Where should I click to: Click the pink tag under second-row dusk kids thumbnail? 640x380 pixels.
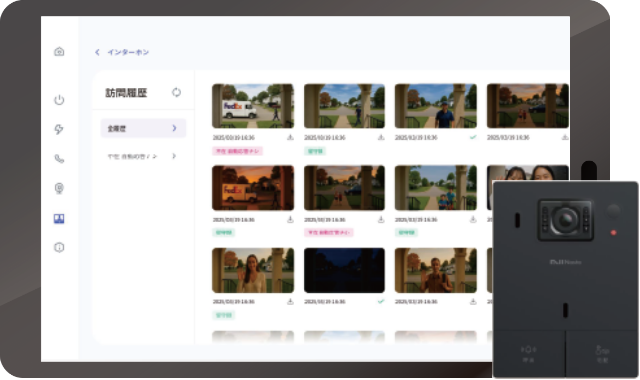[x=329, y=233]
